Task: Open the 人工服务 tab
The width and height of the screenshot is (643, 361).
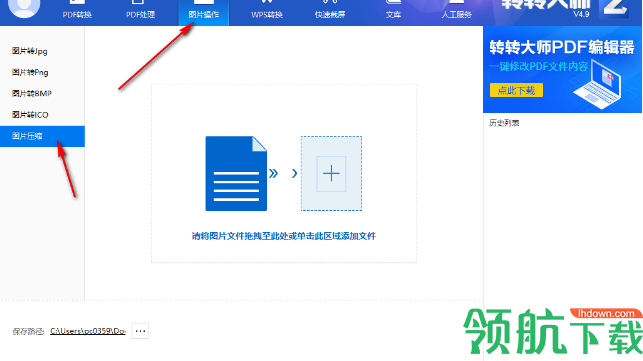Action: 456,13
